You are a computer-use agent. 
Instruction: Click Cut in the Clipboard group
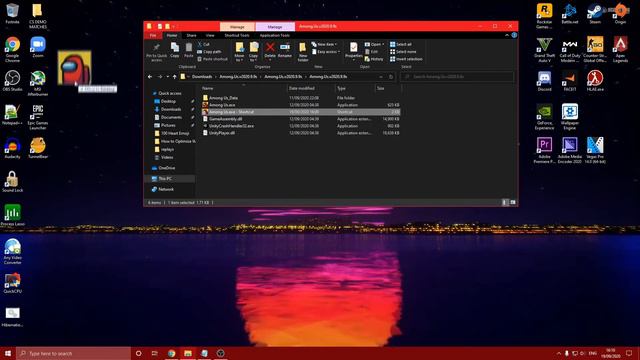[204, 44]
